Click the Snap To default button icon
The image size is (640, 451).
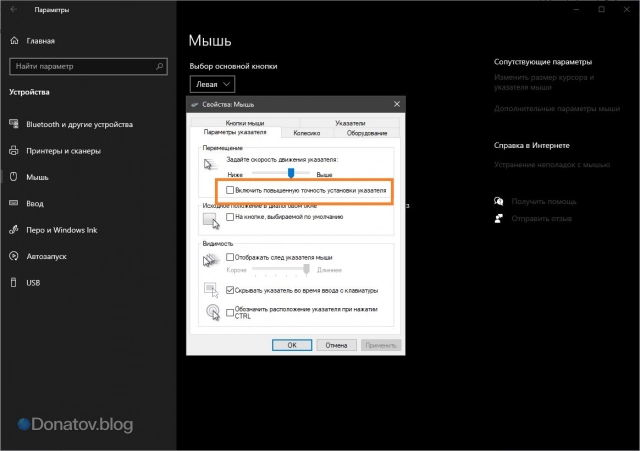click(x=211, y=220)
